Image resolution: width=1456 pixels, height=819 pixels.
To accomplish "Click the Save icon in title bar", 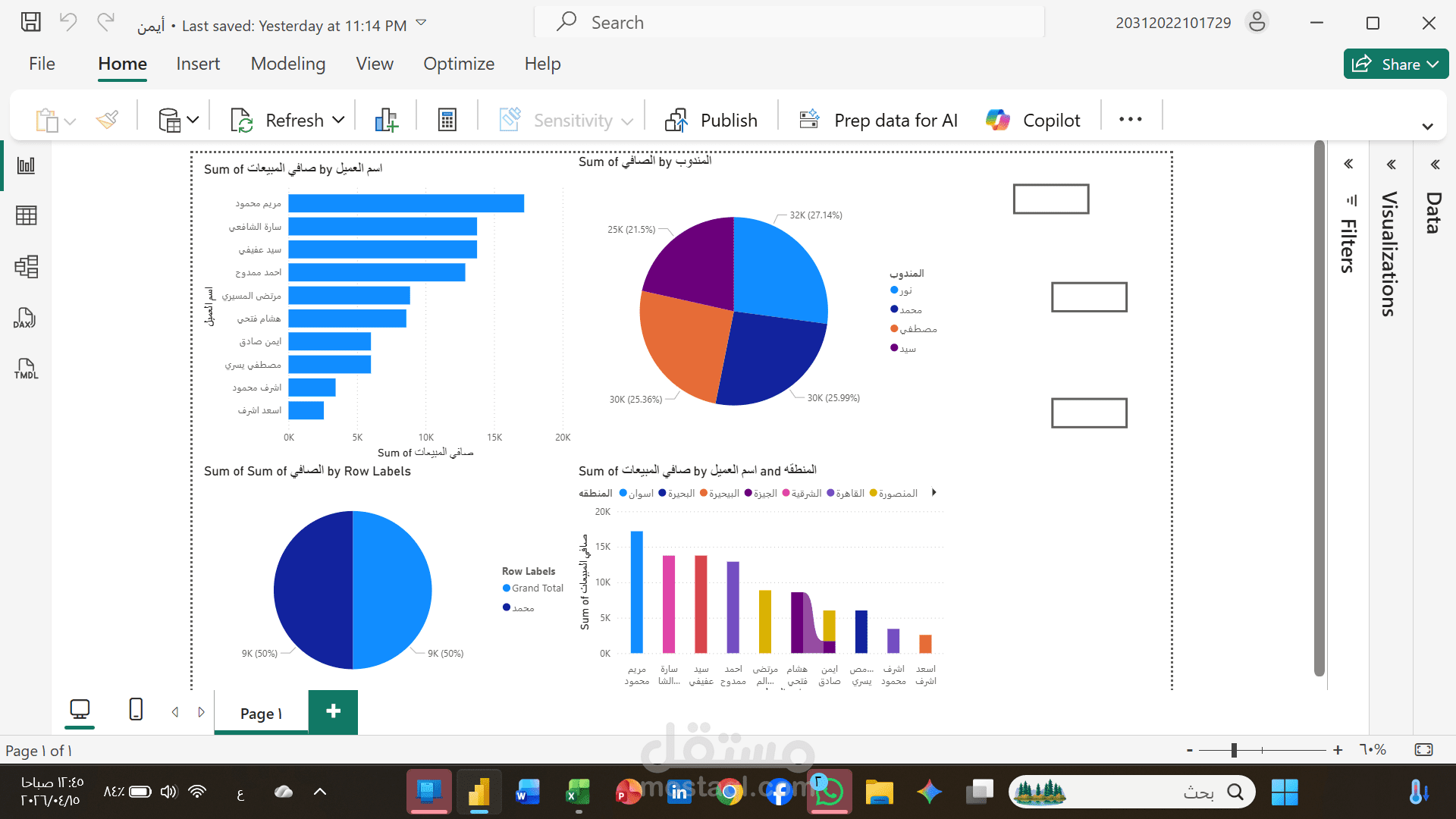I will (30, 23).
